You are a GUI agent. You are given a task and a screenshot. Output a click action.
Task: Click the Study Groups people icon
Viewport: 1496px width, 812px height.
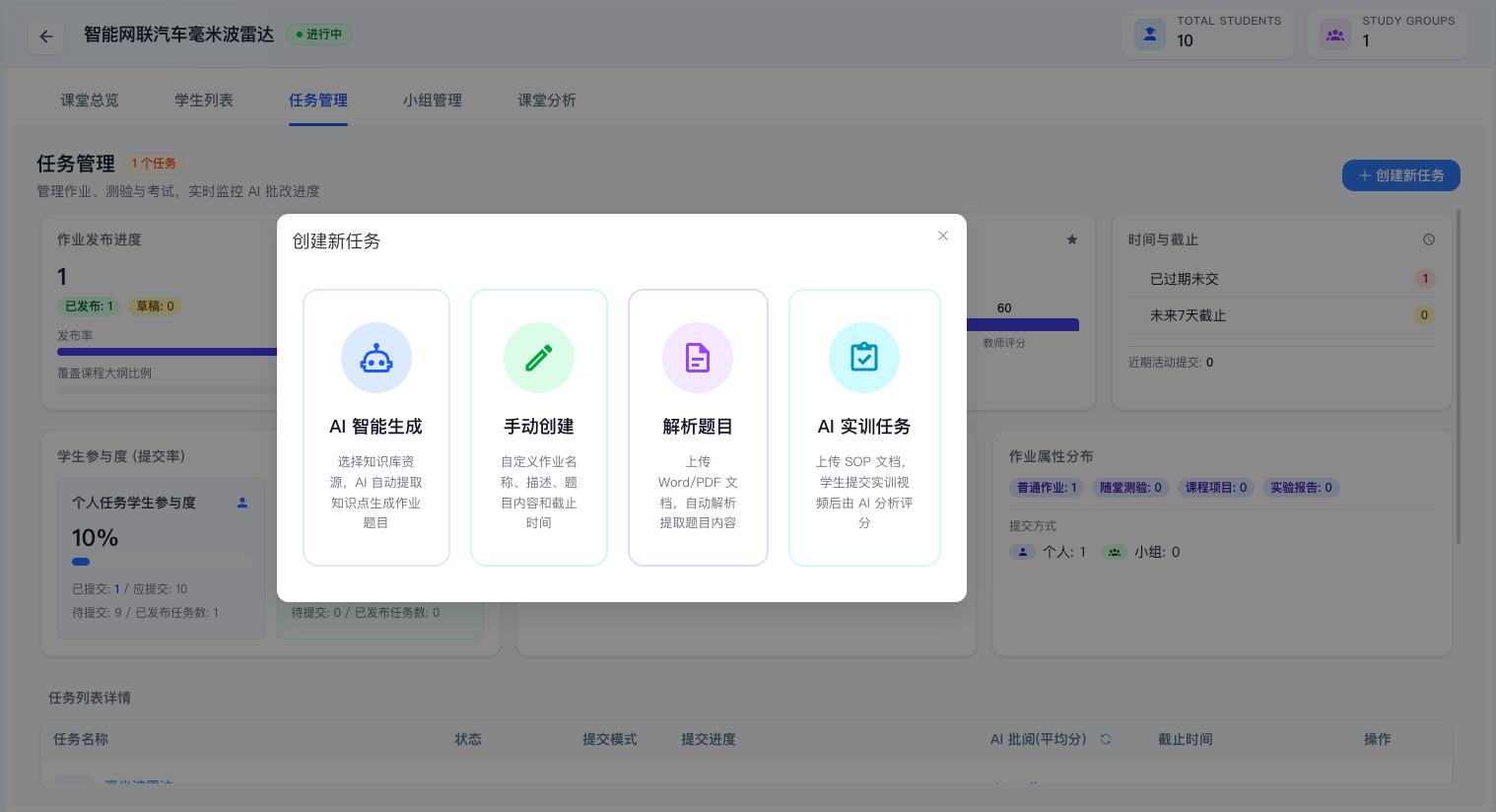(x=1335, y=34)
